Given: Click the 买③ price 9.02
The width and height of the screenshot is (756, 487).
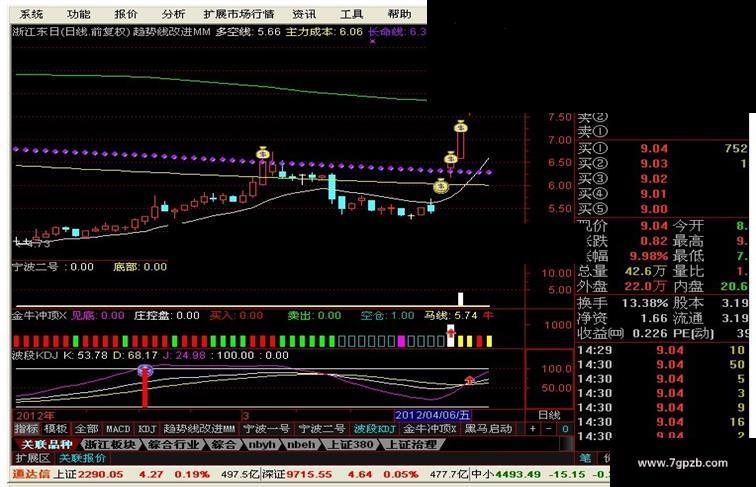Looking at the screenshot, I should click(x=654, y=179).
